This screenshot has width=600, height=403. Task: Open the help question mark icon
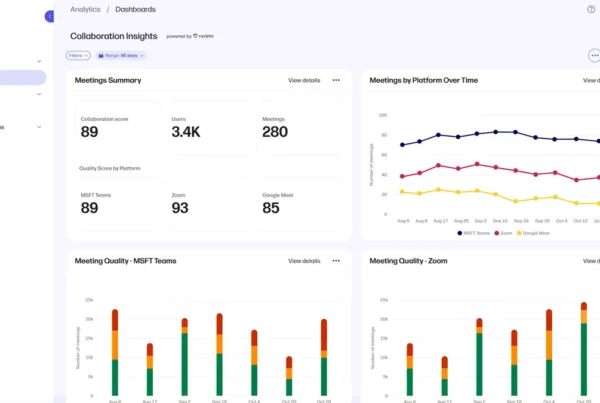click(591, 9)
